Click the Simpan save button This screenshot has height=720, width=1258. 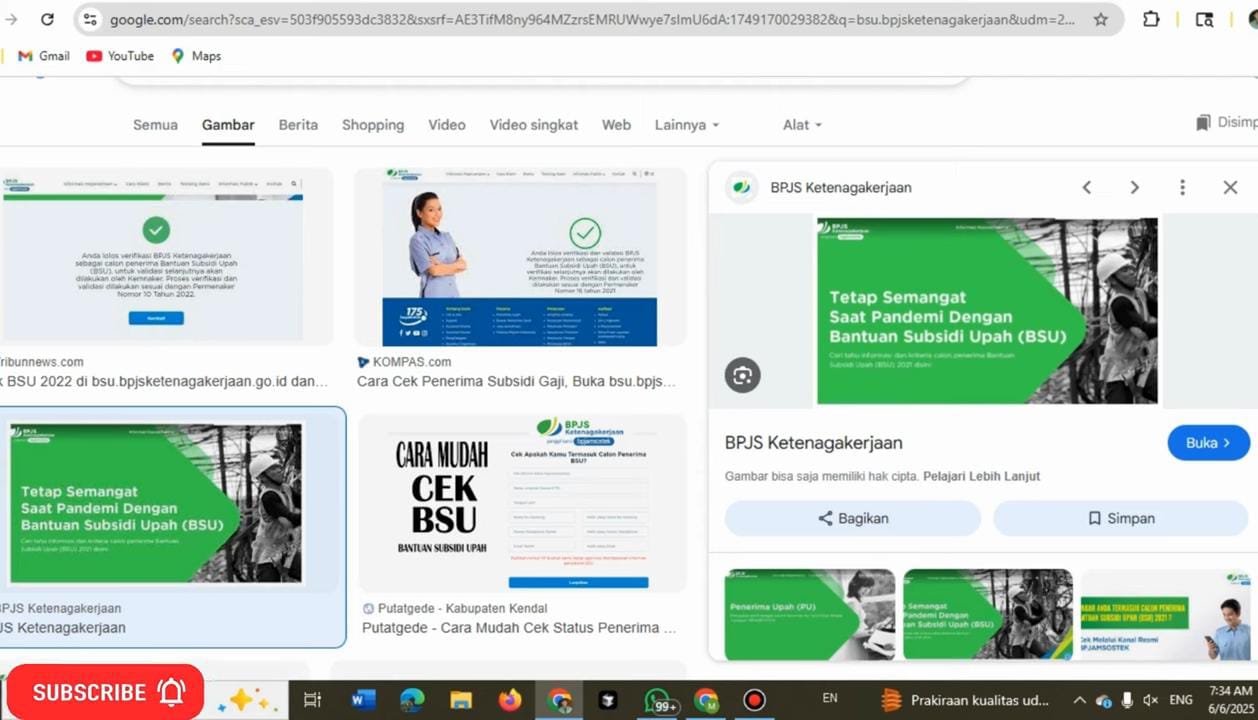tap(1121, 518)
